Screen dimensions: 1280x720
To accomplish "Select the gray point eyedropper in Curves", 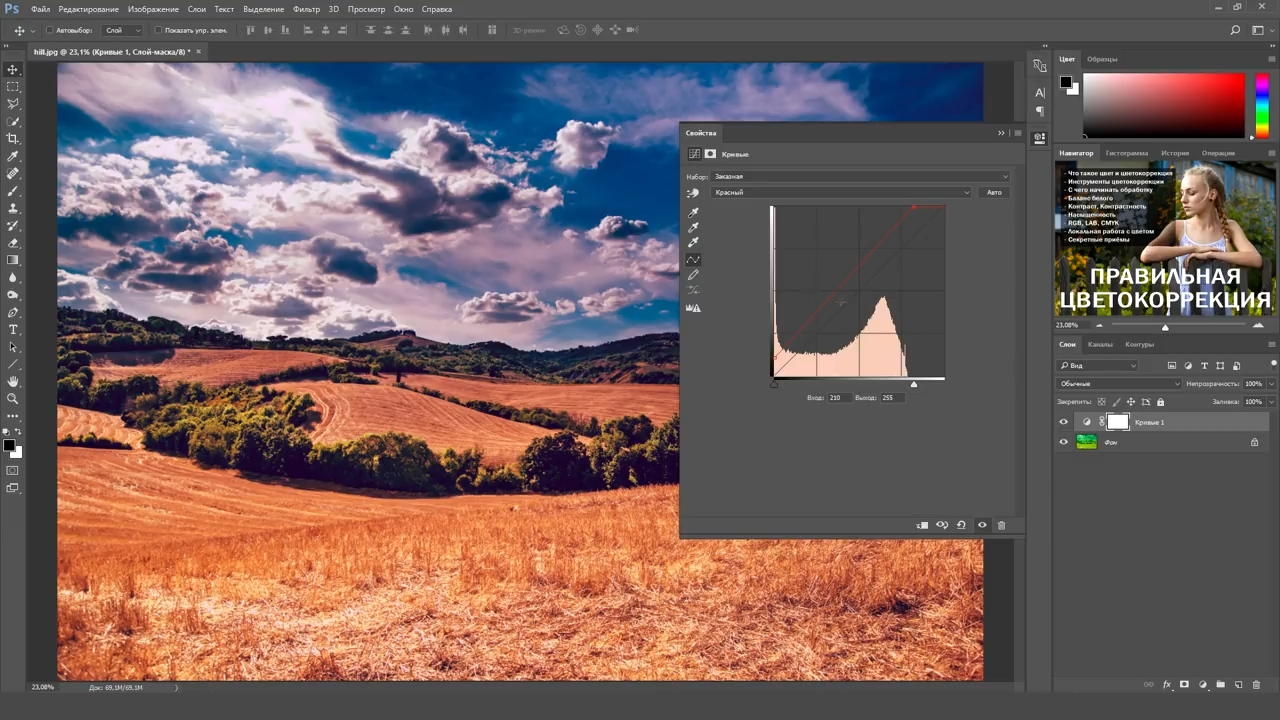I will [x=693, y=227].
